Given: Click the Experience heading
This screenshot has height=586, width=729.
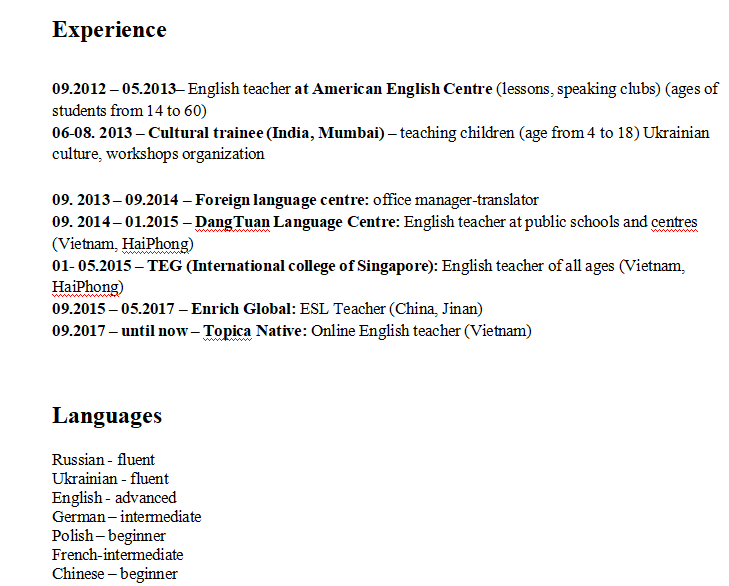Looking at the screenshot, I should coord(109,30).
